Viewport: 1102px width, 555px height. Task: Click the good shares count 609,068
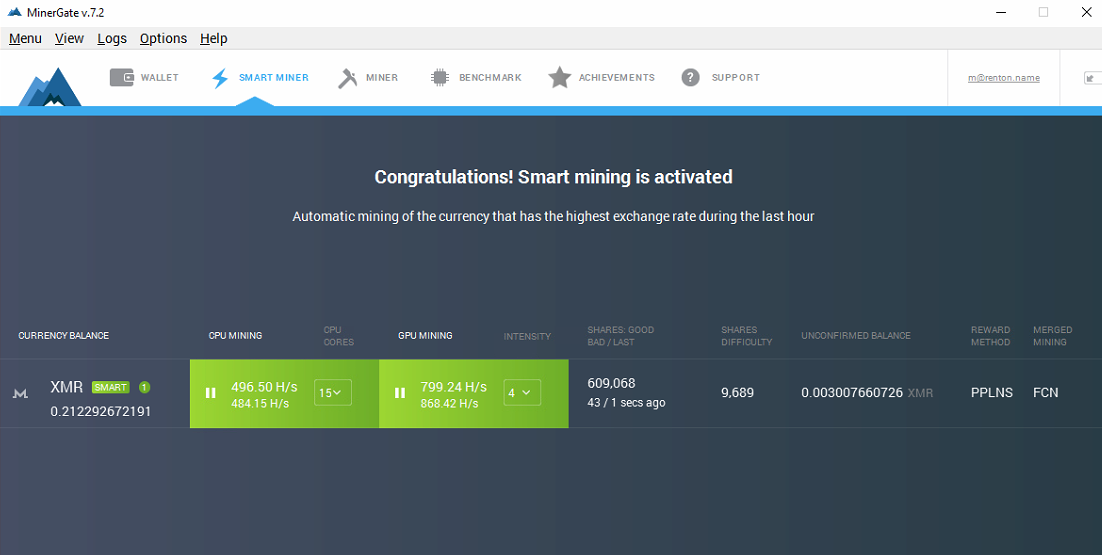(611, 384)
